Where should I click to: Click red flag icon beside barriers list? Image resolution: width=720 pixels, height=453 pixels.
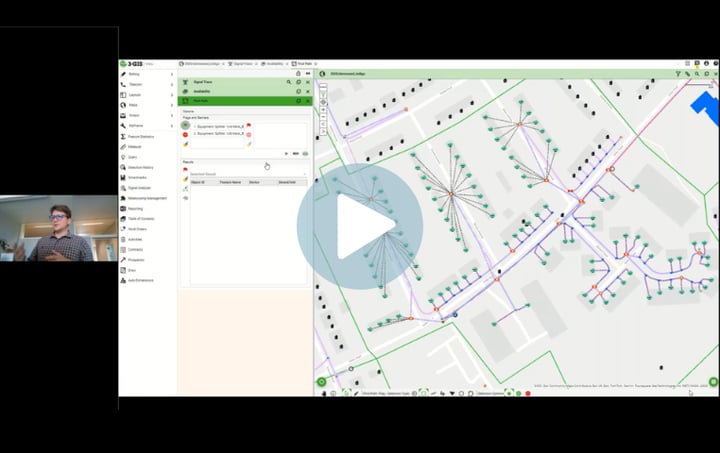coord(249,125)
